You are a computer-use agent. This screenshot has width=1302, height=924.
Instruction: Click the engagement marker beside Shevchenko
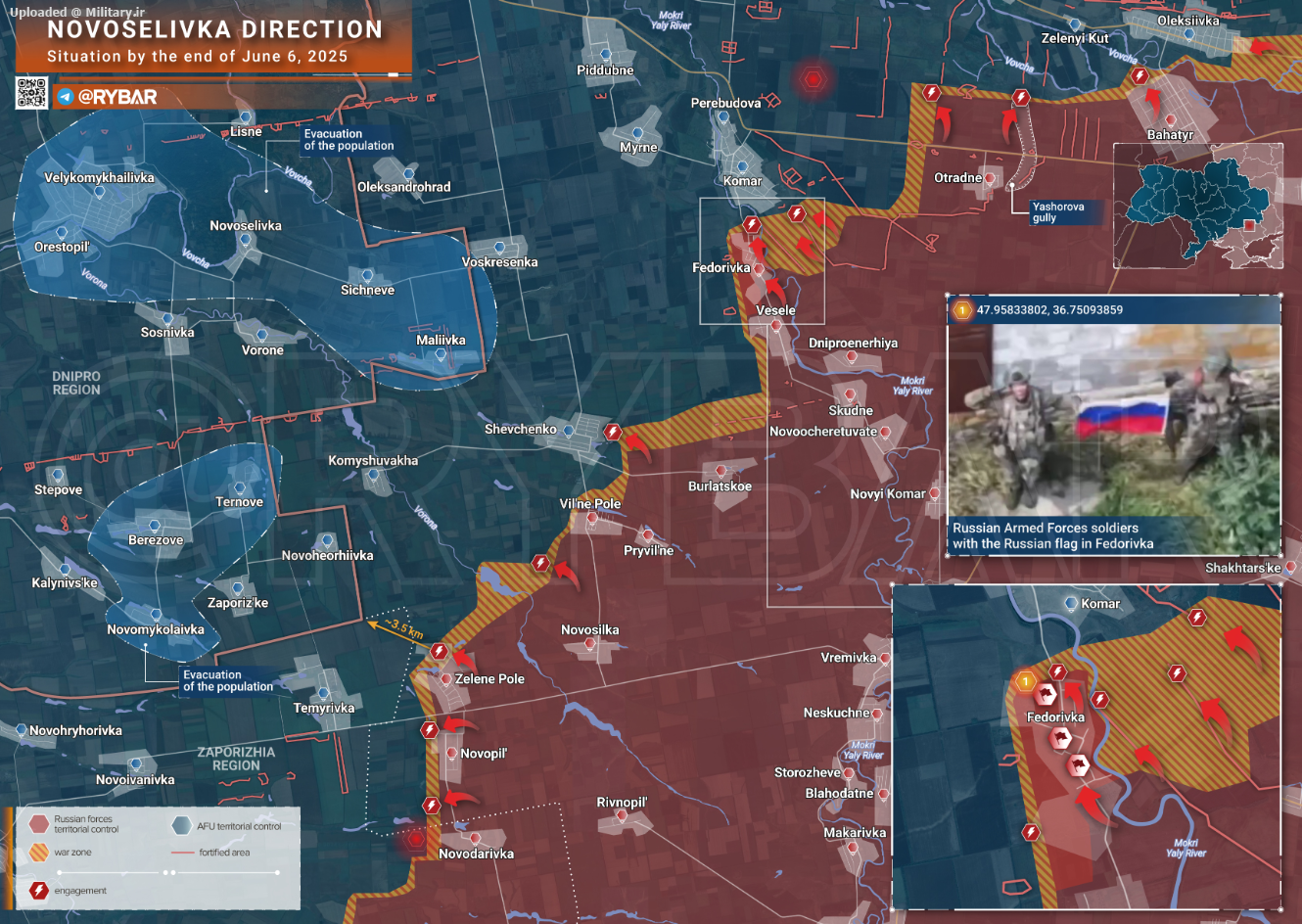613,432
